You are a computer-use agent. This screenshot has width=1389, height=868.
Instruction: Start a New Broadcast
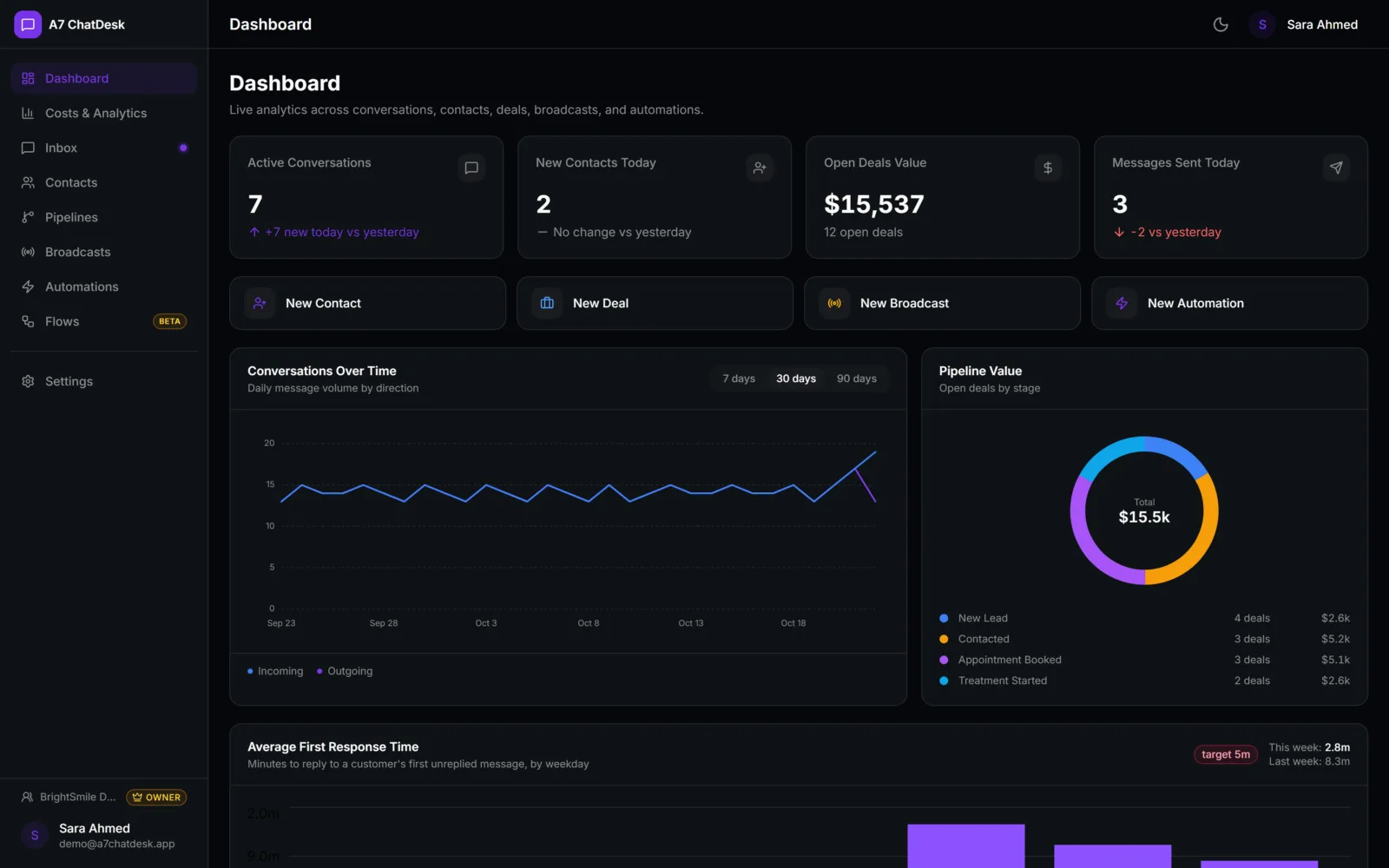[x=942, y=303]
